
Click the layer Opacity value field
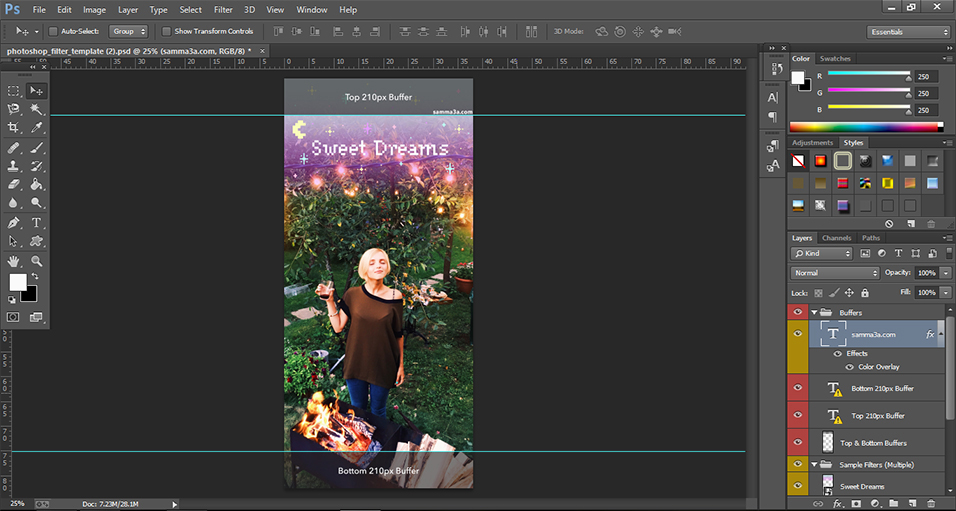click(x=925, y=273)
